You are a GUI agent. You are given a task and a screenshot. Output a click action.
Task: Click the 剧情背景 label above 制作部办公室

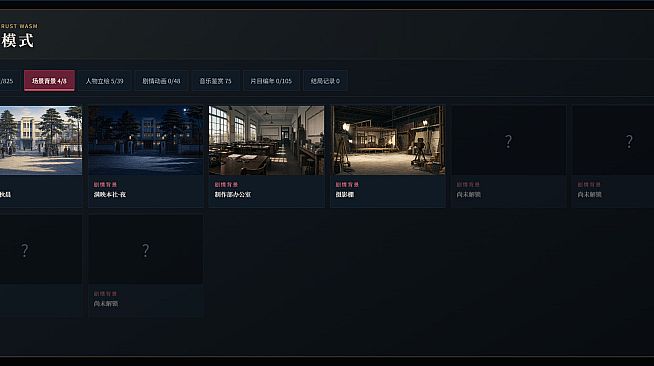click(x=226, y=184)
